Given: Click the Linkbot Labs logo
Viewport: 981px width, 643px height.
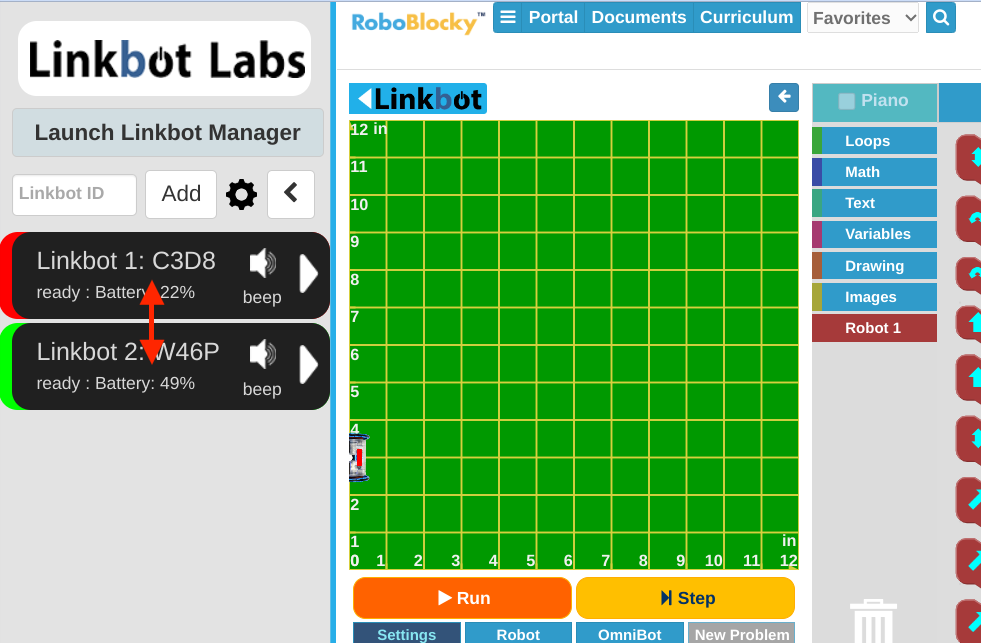Looking at the screenshot, I should coord(165,59).
